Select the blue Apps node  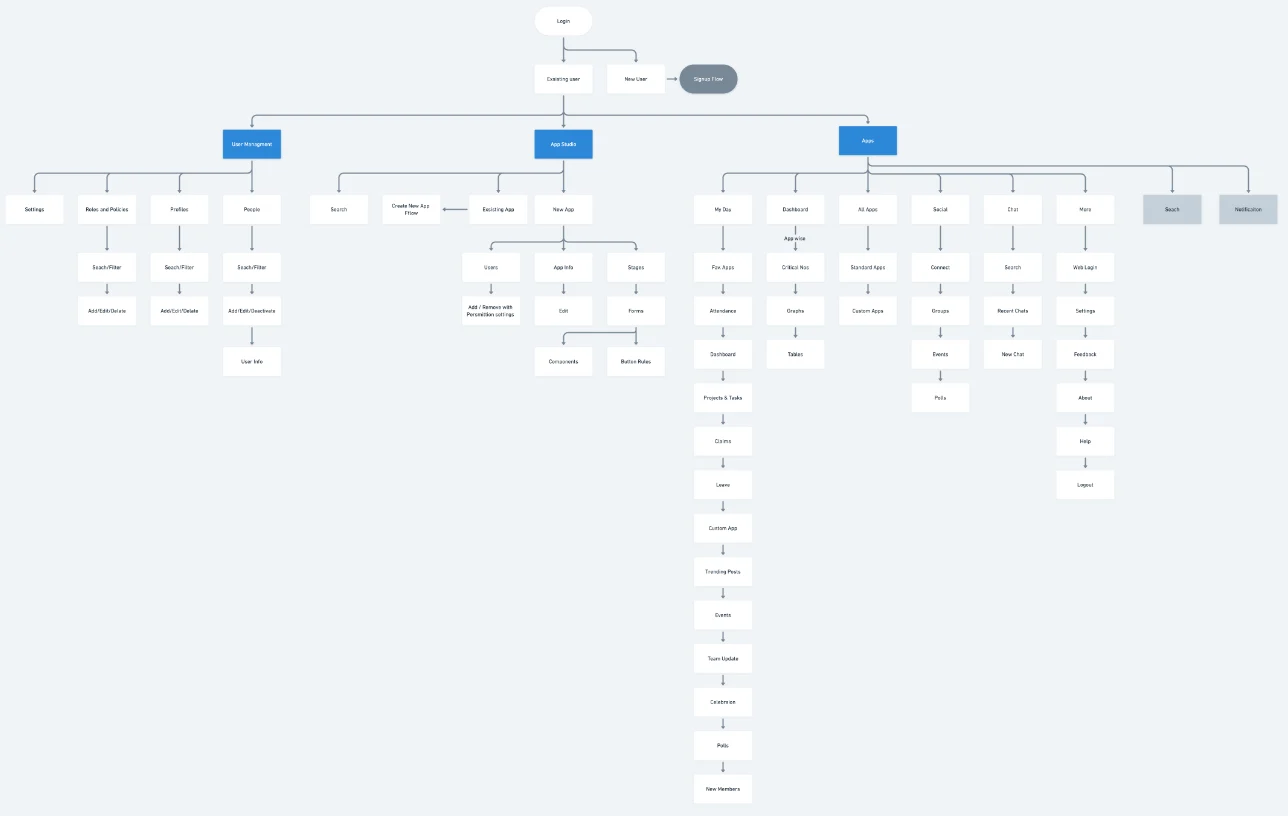[x=868, y=141]
